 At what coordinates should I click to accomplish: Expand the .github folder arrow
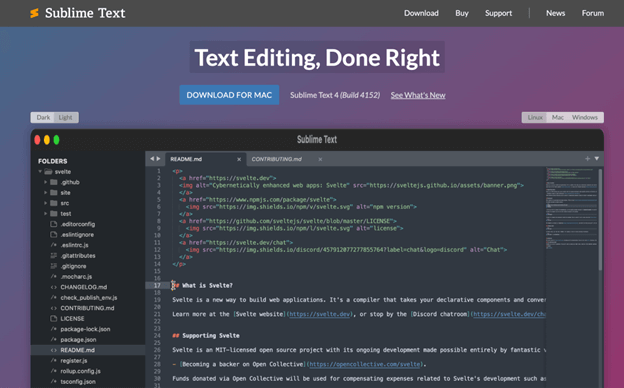[x=45, y=182]
